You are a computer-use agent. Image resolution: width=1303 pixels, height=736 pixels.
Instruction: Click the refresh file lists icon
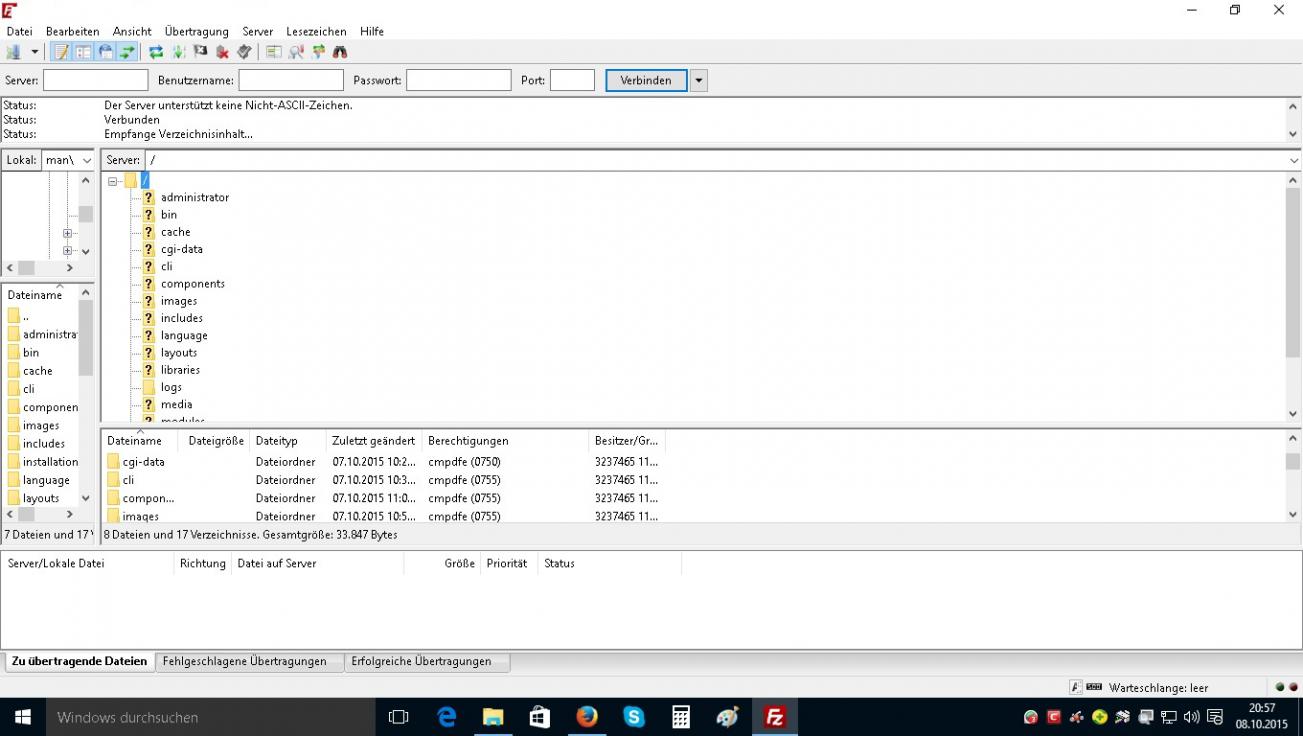[x=156, y=52]
